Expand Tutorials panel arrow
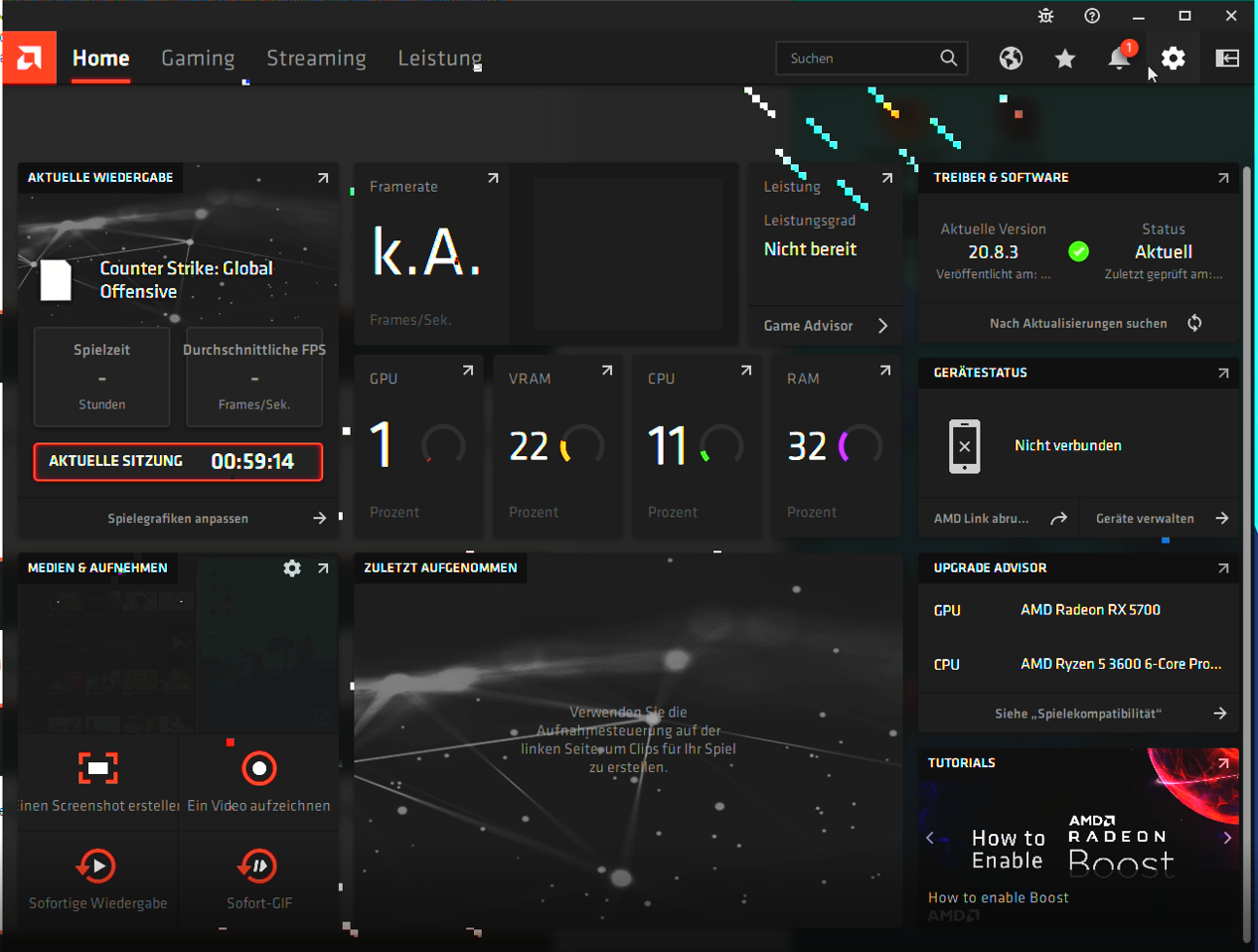The width and height of the screenshot is (1258, 952). (1223, 763)
